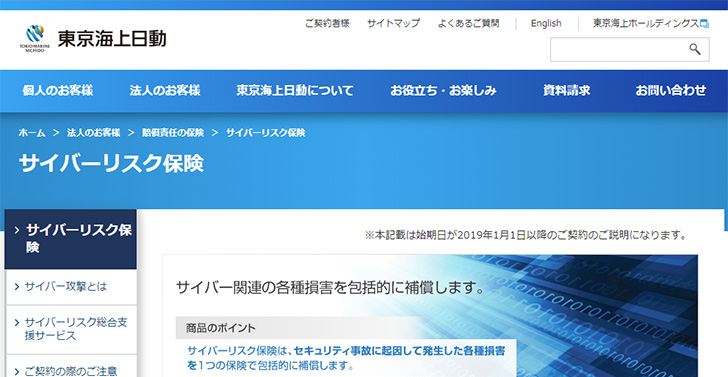Open the サイトマップ link

click(x=393, y=23)
